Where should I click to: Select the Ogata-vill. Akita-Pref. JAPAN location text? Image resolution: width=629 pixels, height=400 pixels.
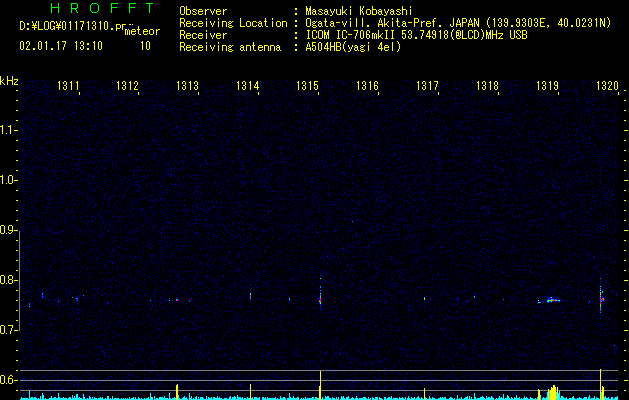coord(458,23)
